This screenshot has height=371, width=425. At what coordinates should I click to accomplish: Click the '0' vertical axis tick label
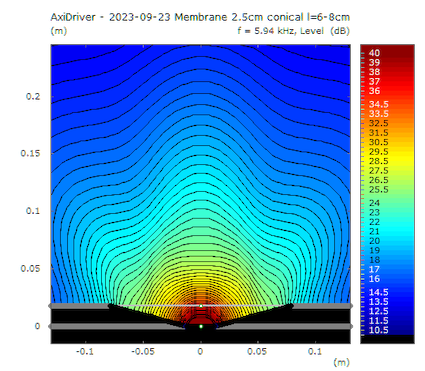37,326
